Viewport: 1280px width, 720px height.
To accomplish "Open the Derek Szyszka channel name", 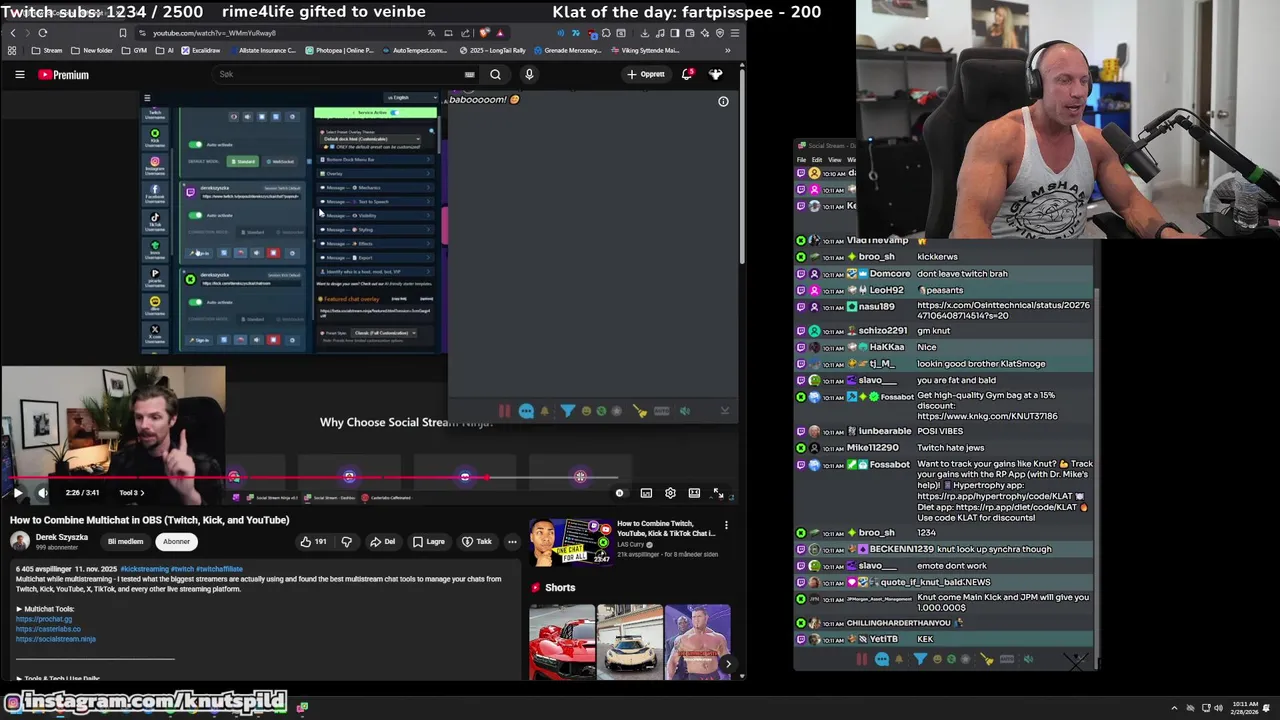I will pos(62,537).
